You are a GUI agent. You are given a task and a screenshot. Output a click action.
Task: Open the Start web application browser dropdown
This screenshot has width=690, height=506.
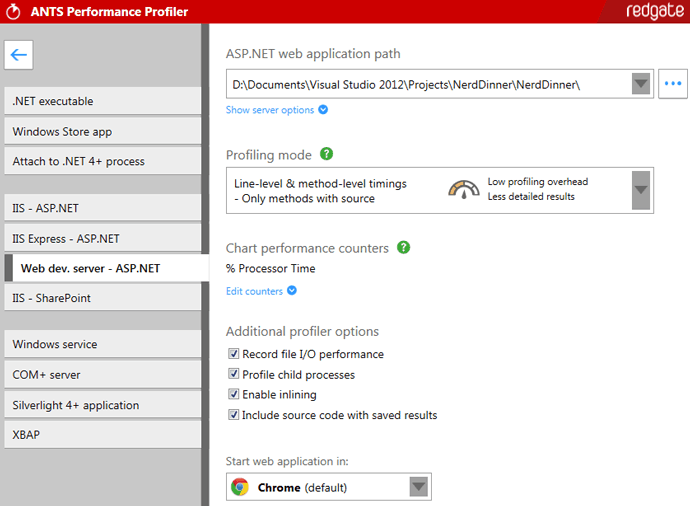[x=419, y=487]
